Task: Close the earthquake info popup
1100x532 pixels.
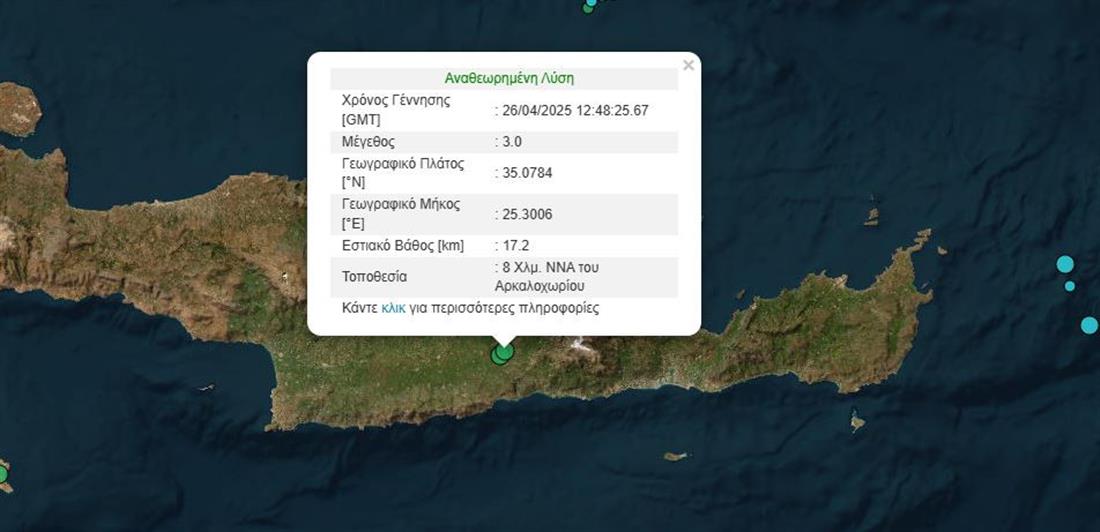Action: coord(688,66)
